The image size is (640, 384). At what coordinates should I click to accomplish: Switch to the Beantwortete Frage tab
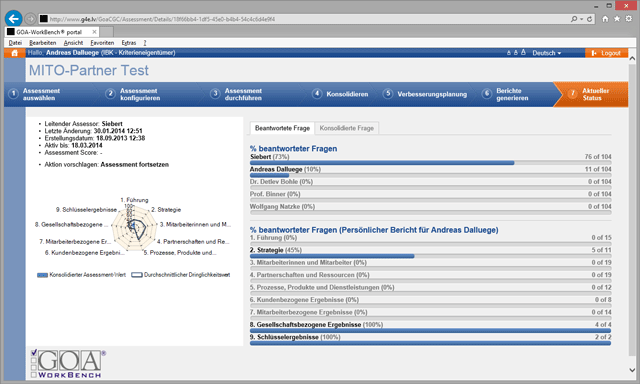point(282,128)
